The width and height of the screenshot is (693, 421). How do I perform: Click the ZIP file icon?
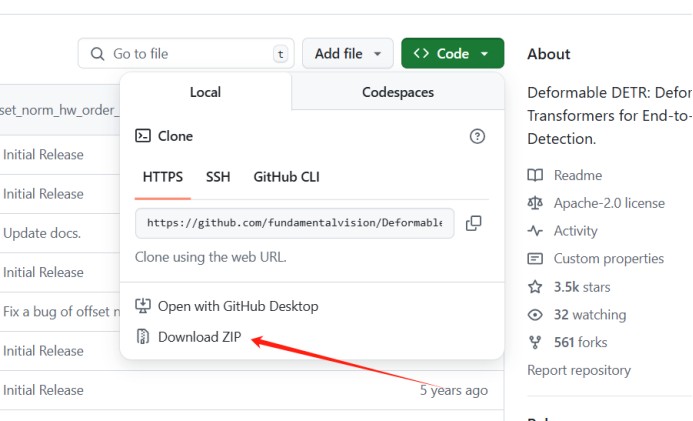(x=142, y=337)
